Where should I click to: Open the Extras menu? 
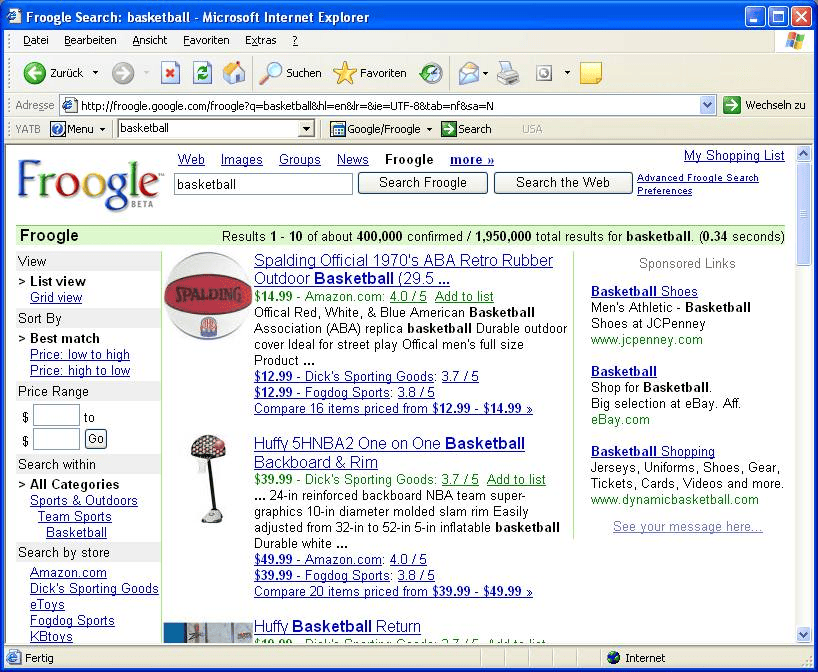[x=260, y=40]
